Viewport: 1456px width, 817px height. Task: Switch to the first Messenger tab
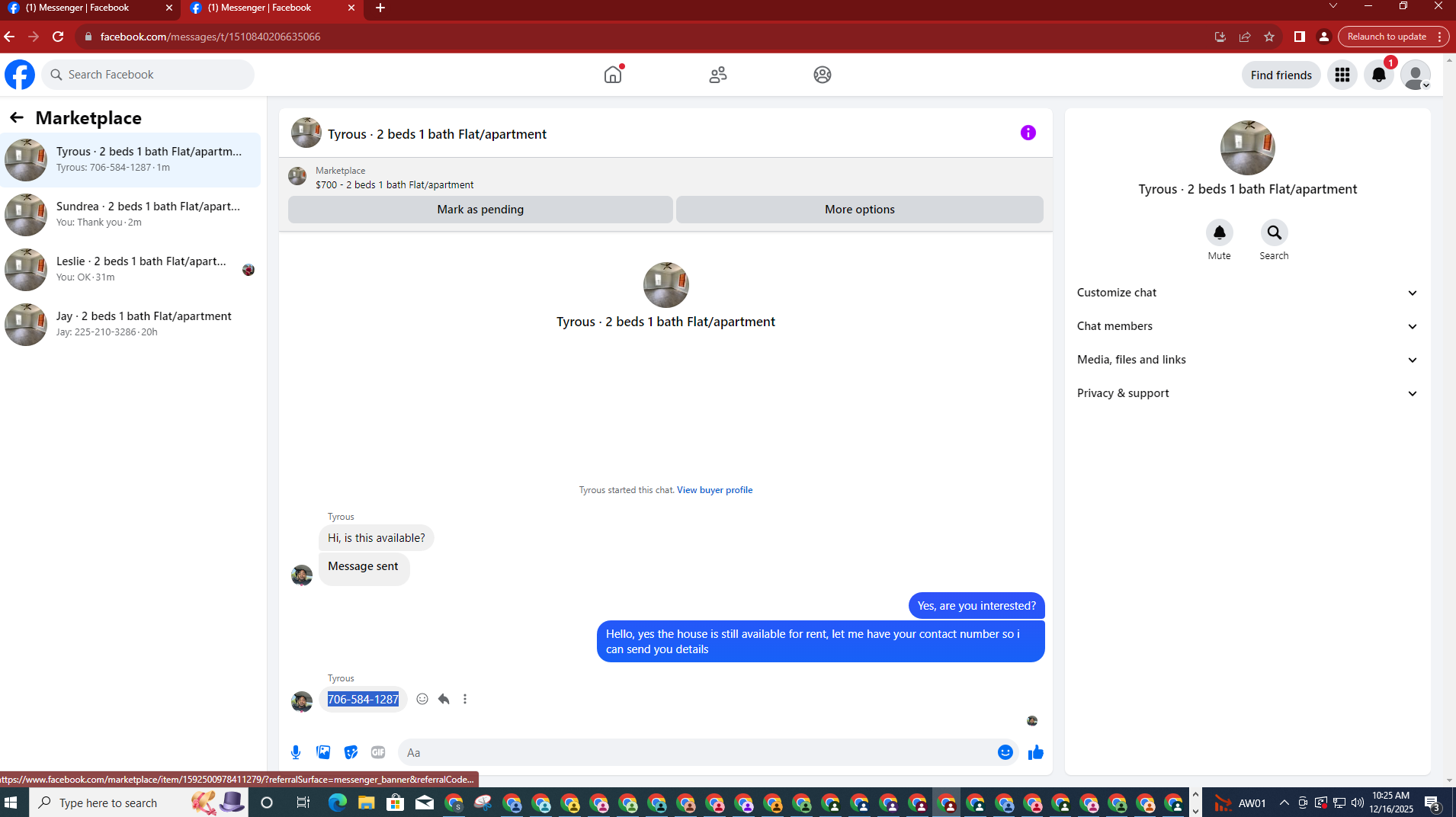pos(91,8)
